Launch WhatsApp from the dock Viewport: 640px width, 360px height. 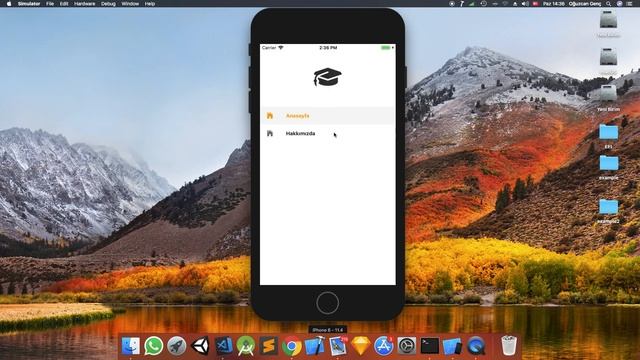click(154, 346)
